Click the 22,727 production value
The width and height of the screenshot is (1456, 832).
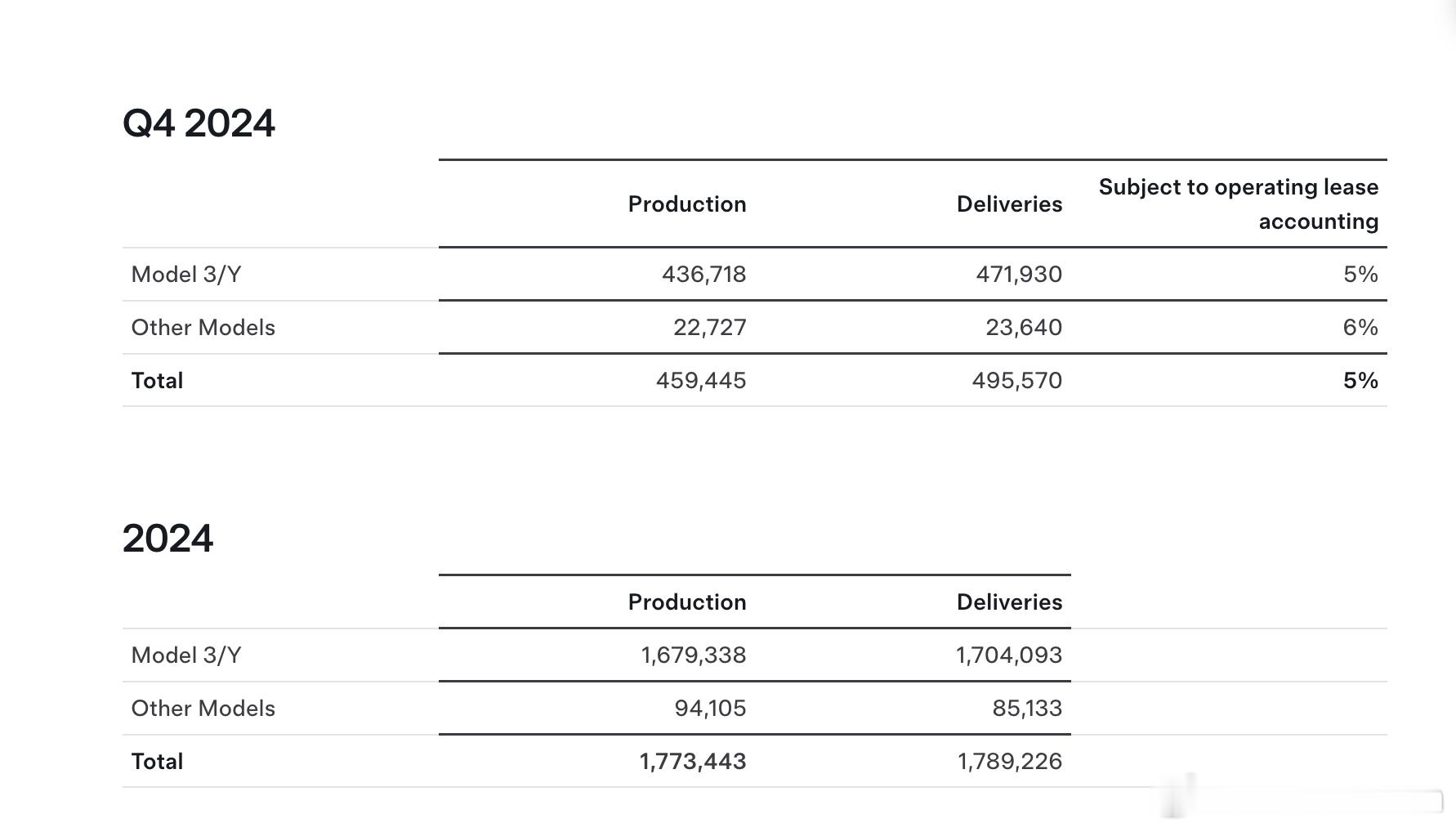709,328
